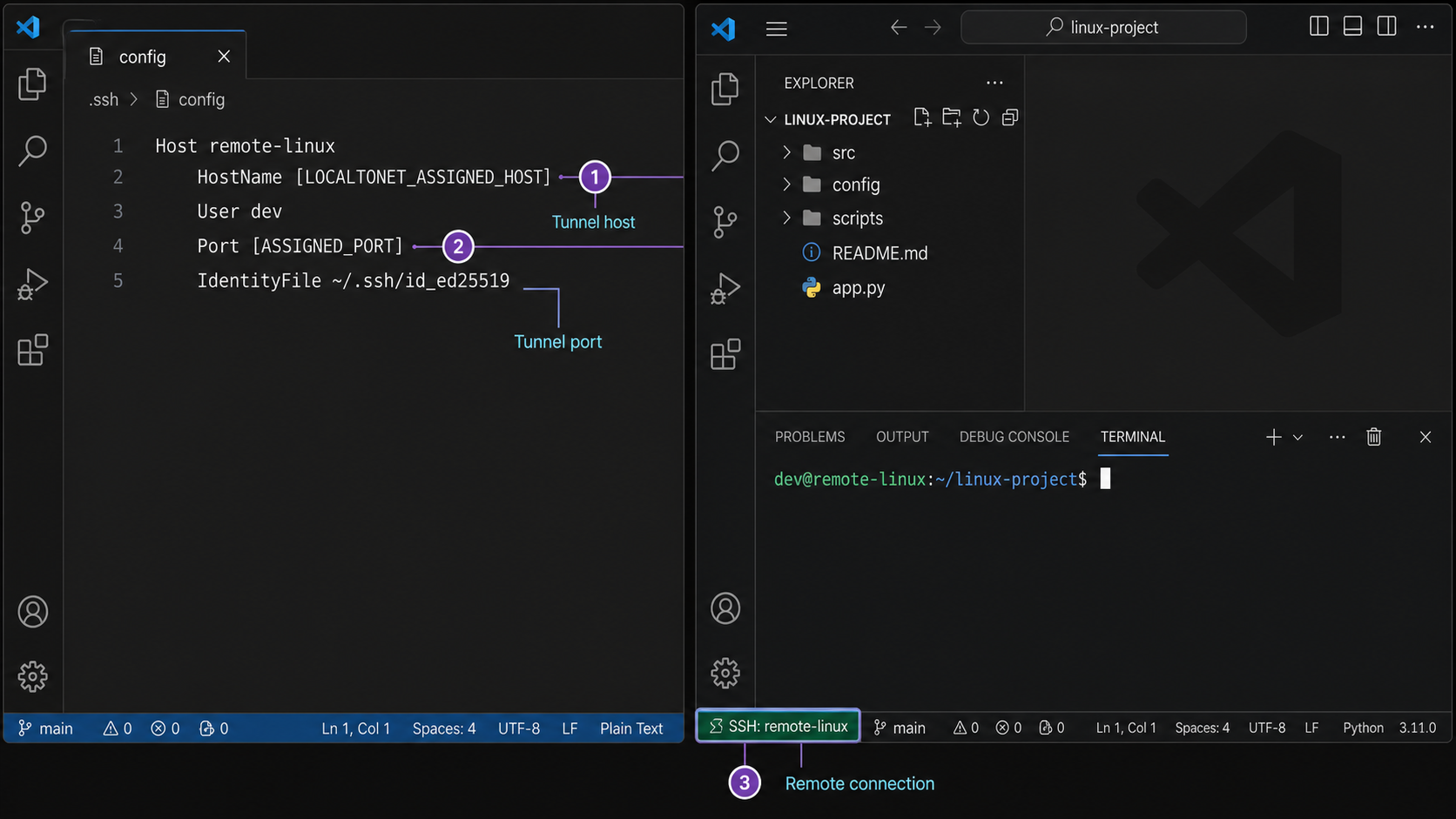Viewport: 1456px width, 819px height.
Task: Click Spaces: 4 in left status bar
Action: pos(444,728)
